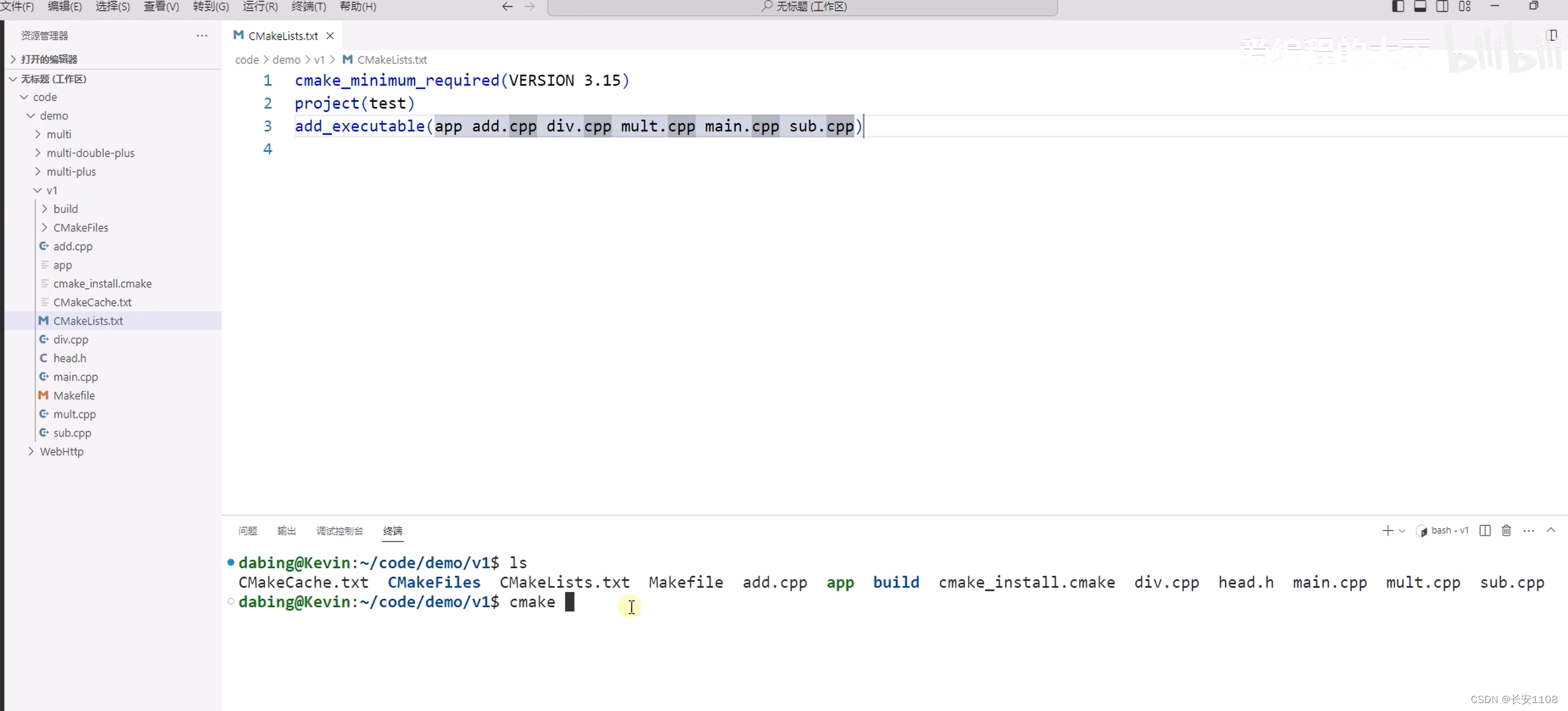This screenshot has height=711, width=1568.
Task: Open CMakeCache.txt in the explorer
Action: (93, 302)
